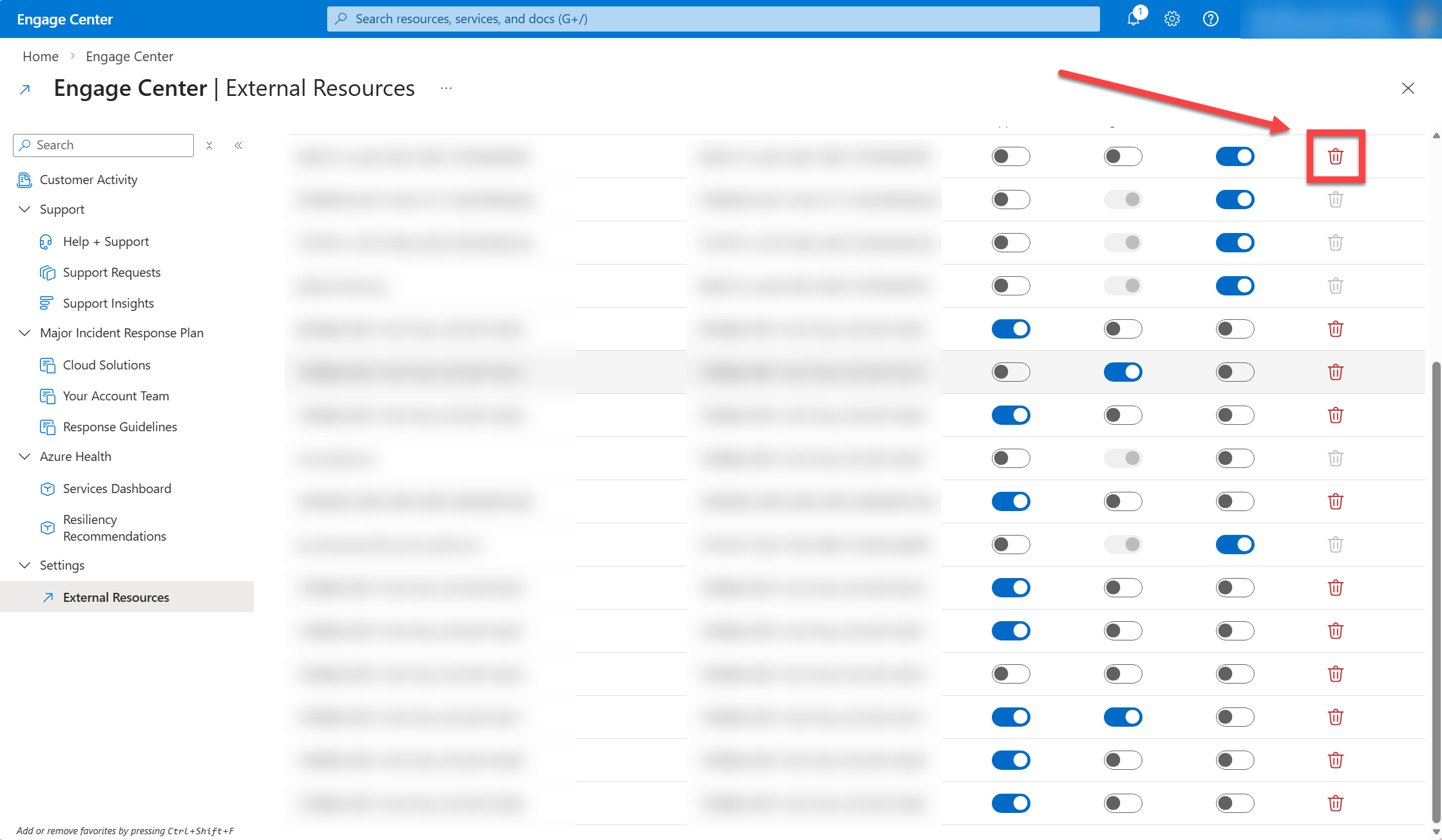1442x840 pixels.
Task: Turn off the third toggle in the second row
Action: tap(1235, 200)
